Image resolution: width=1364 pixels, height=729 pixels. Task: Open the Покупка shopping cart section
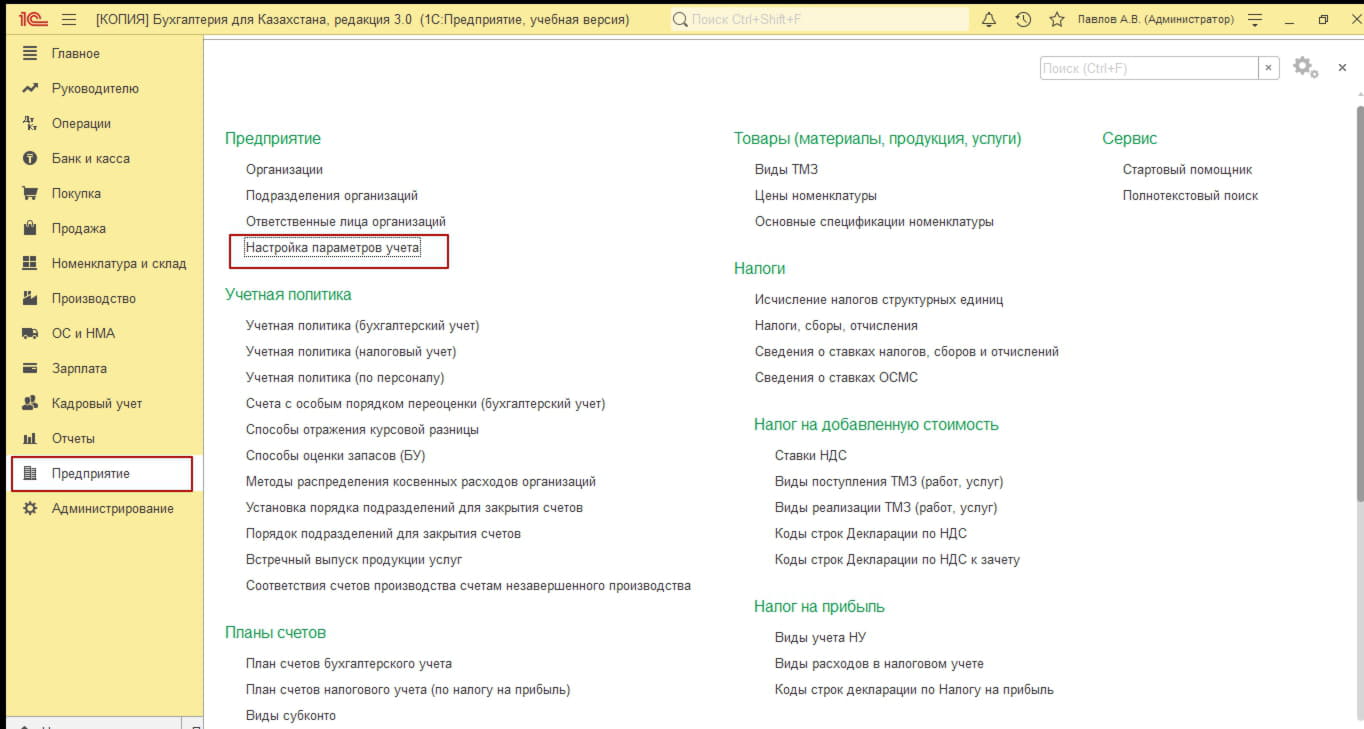(76, 193)
